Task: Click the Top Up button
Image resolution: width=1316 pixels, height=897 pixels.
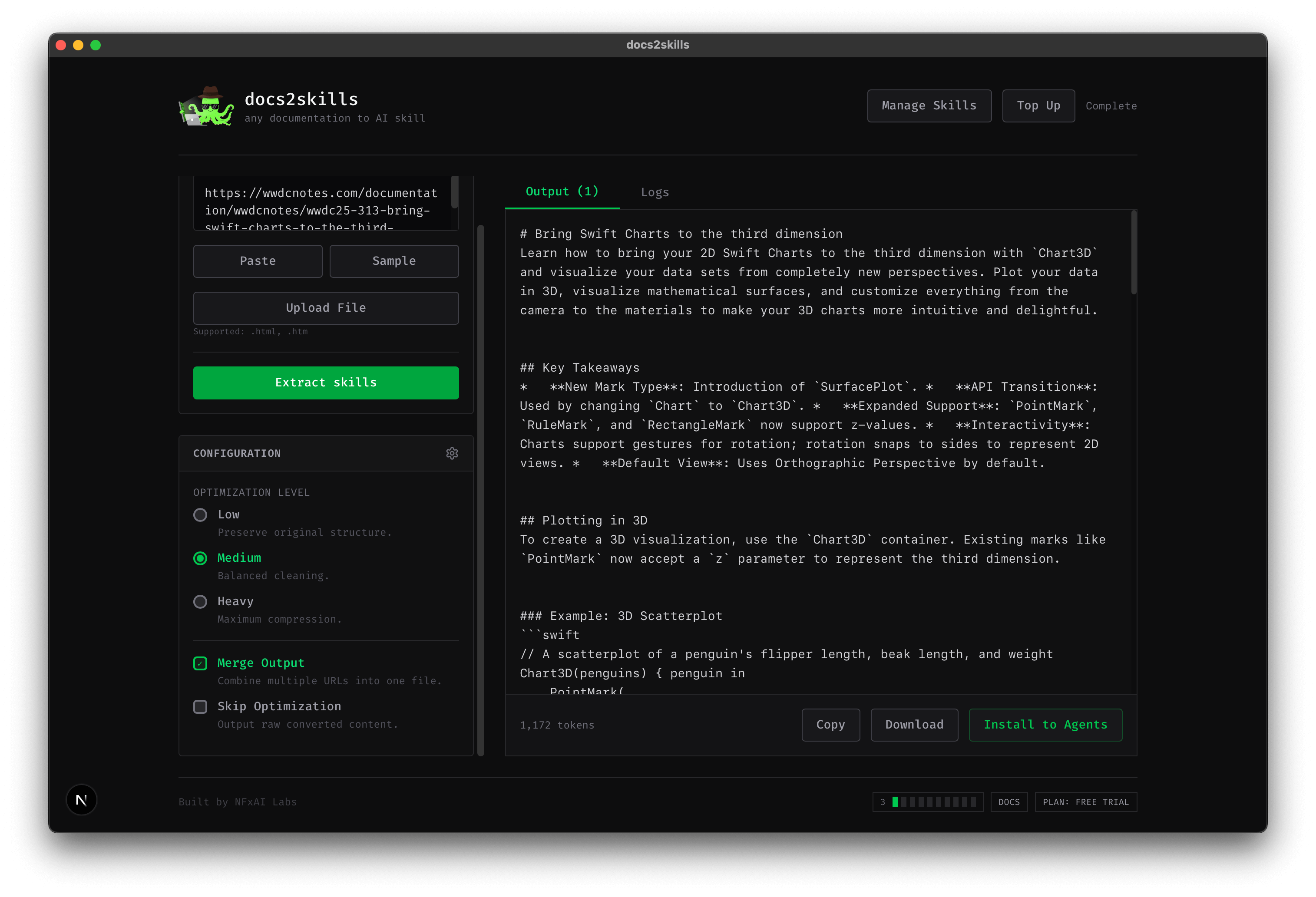Action: point(1038,105)
